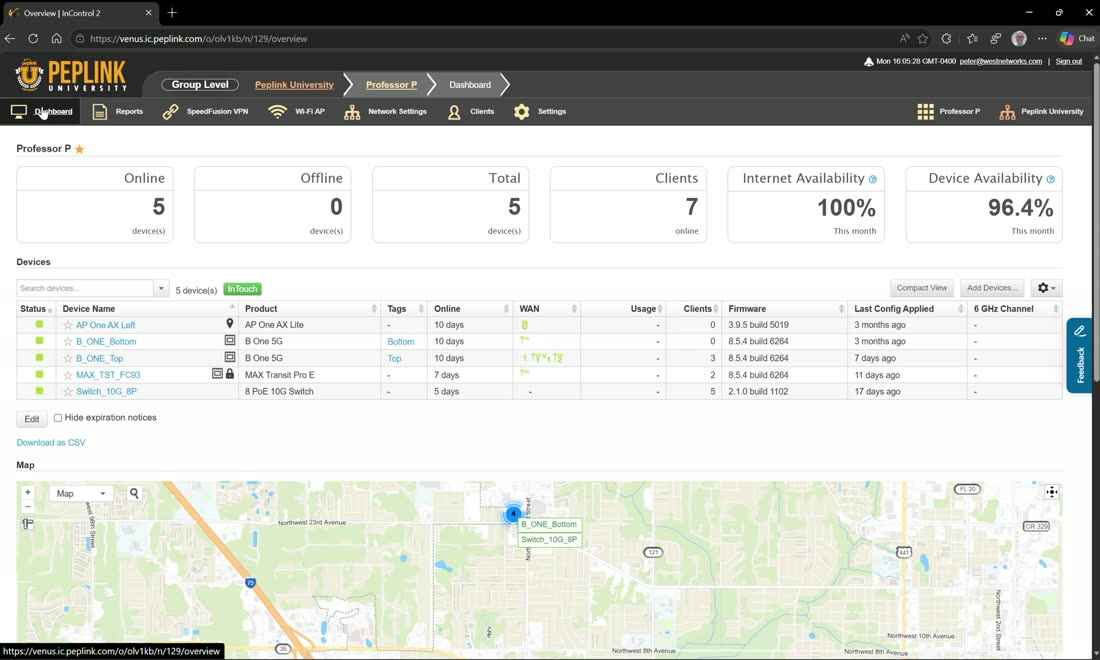Screen dimensions: 1100x660
Task: Open the Reports menu icon
Action: point(100,112)
